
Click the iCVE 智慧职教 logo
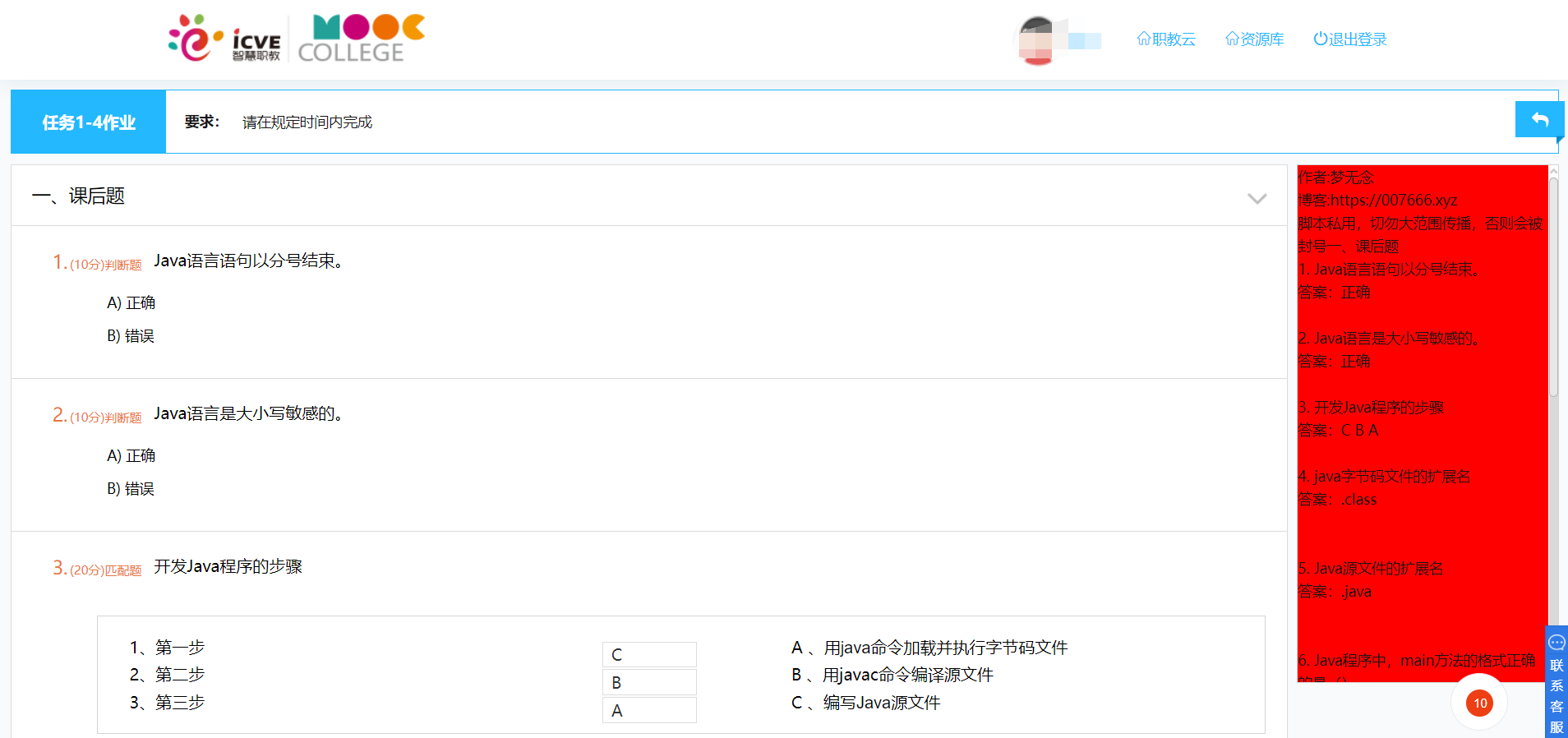(x=224, y=39)
